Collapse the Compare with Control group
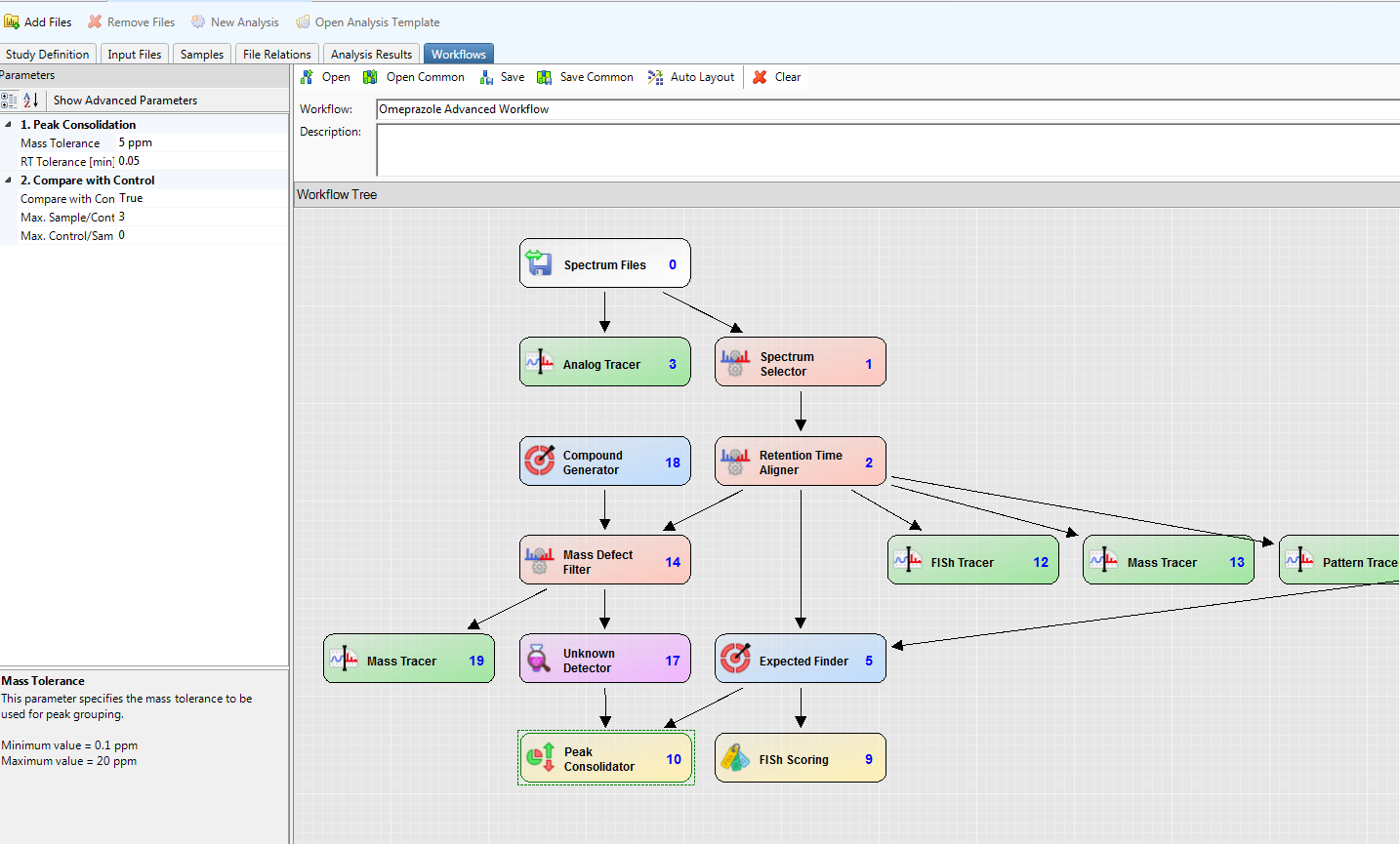 coord(8,180)
